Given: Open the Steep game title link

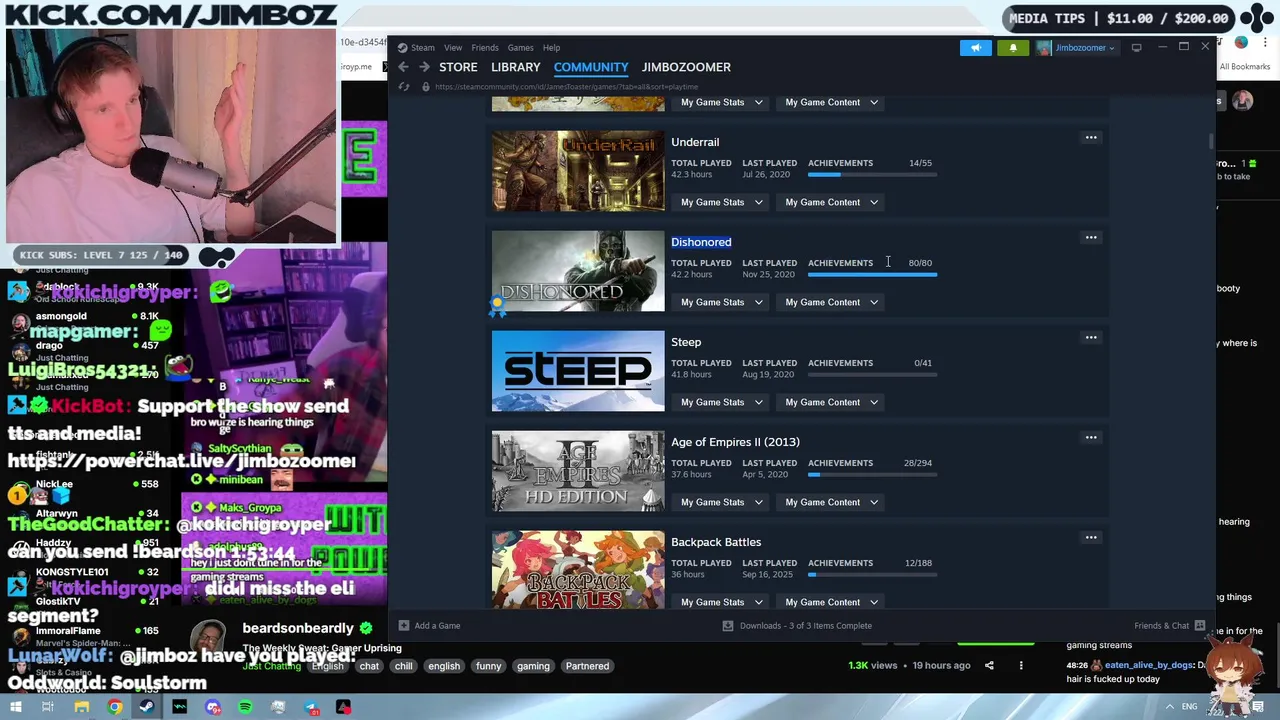Looking at the screenshot, I should coord(686,342).
